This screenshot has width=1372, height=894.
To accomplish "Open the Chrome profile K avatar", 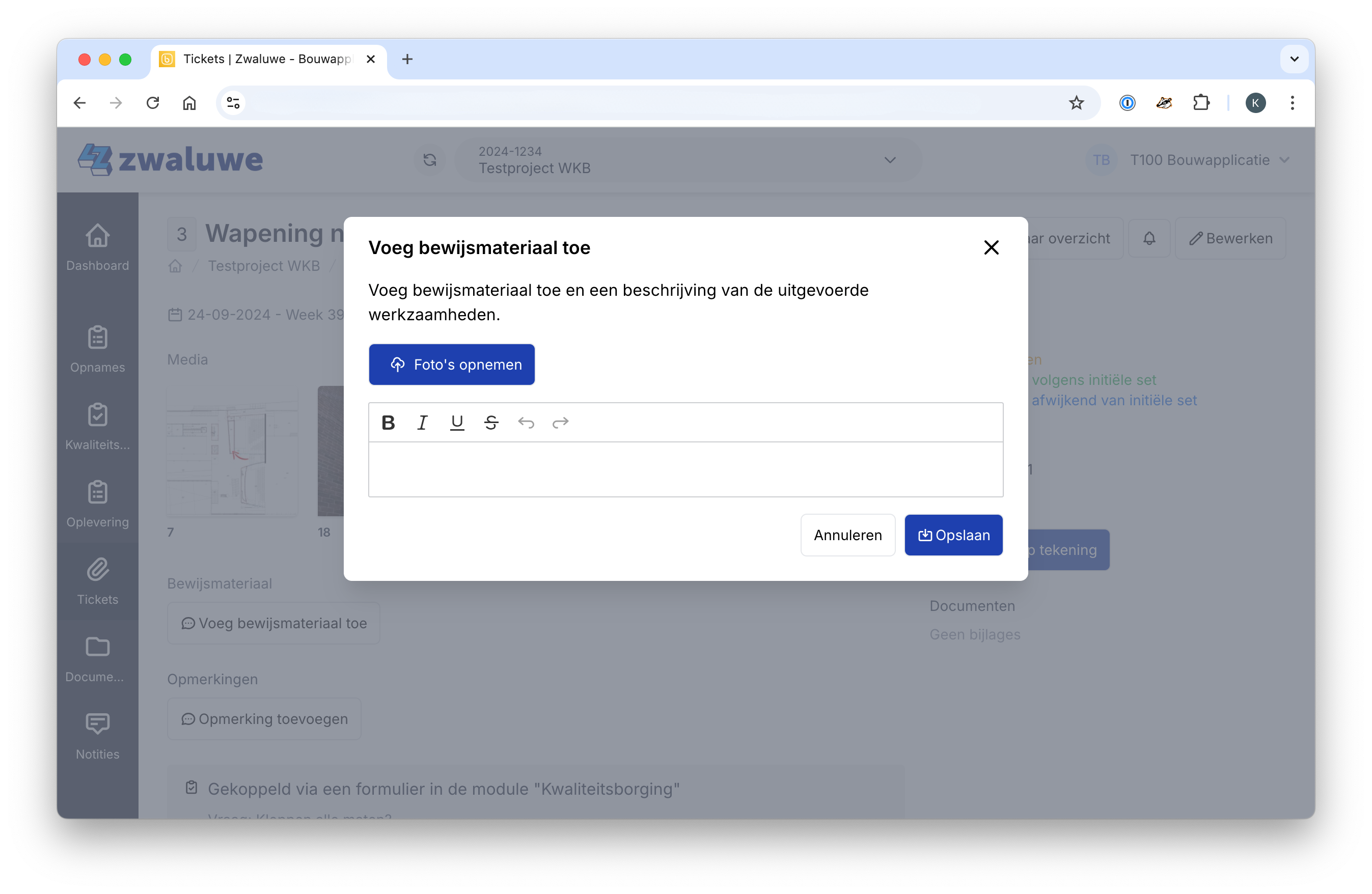I will [x=1255, y=103].
